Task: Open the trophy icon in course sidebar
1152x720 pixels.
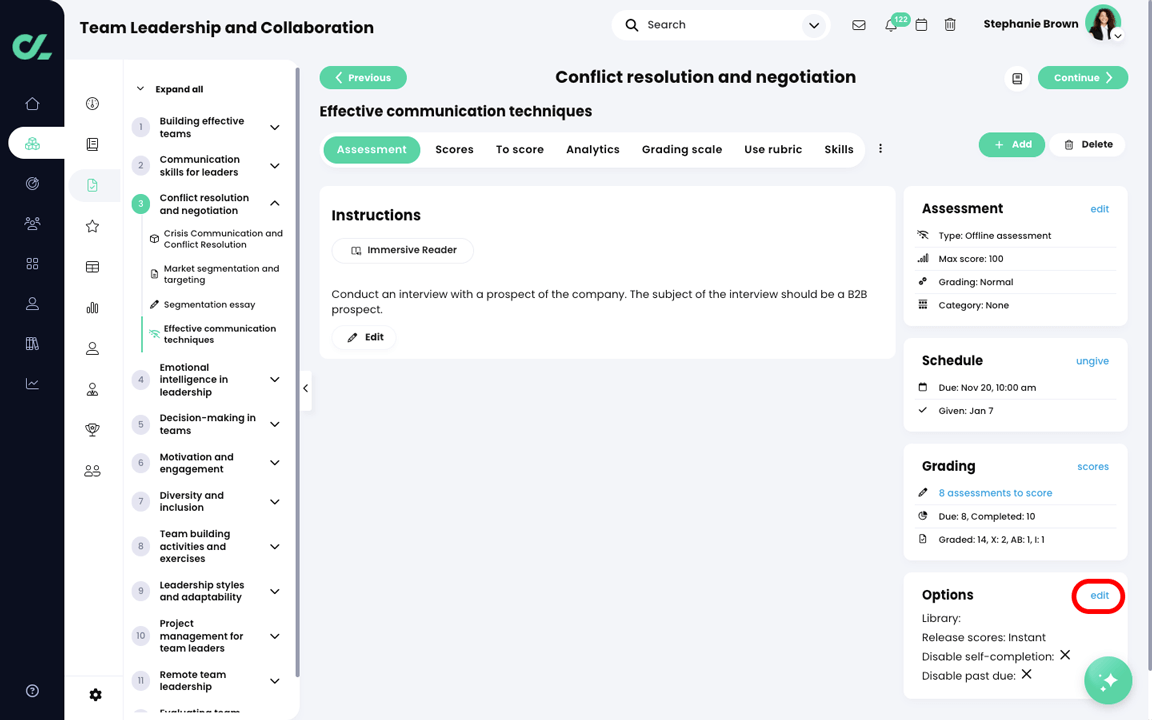Action: click(93, 430)
